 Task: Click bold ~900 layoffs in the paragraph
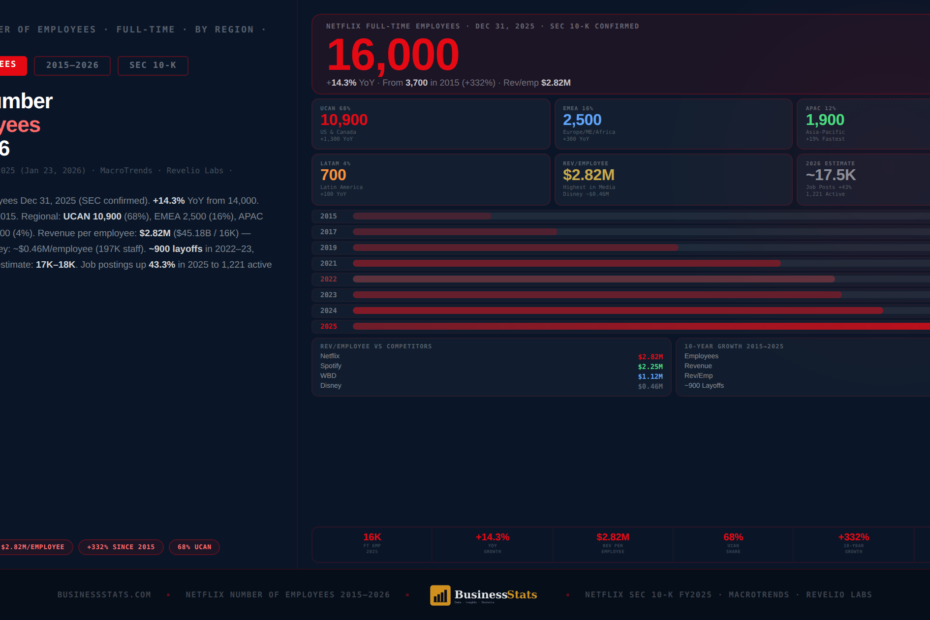(x=176, y=249)
